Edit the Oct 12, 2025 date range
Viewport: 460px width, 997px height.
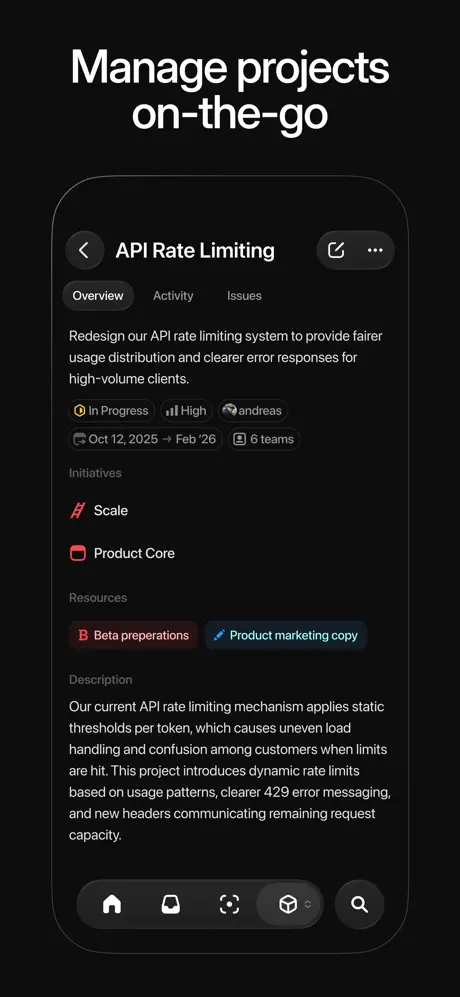[145, 439]
